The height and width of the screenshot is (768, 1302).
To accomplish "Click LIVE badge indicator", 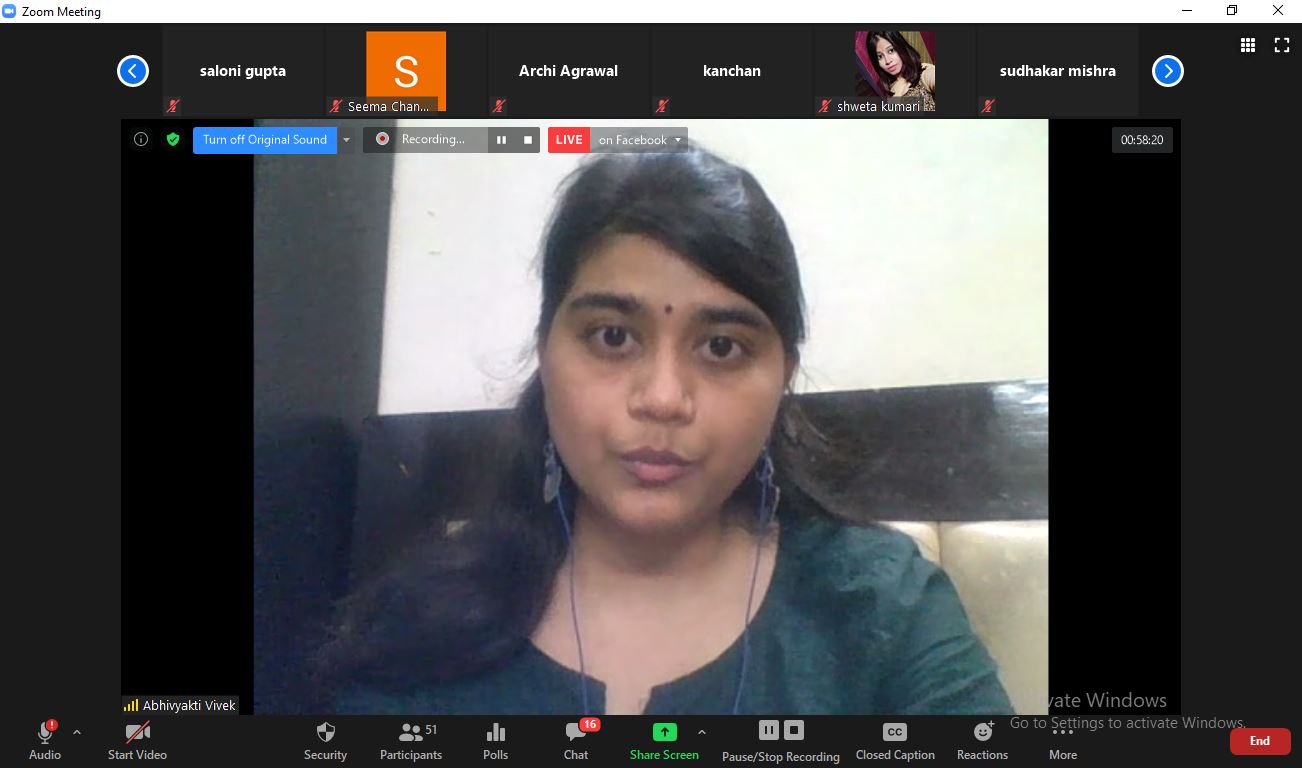I will point(569,140).
